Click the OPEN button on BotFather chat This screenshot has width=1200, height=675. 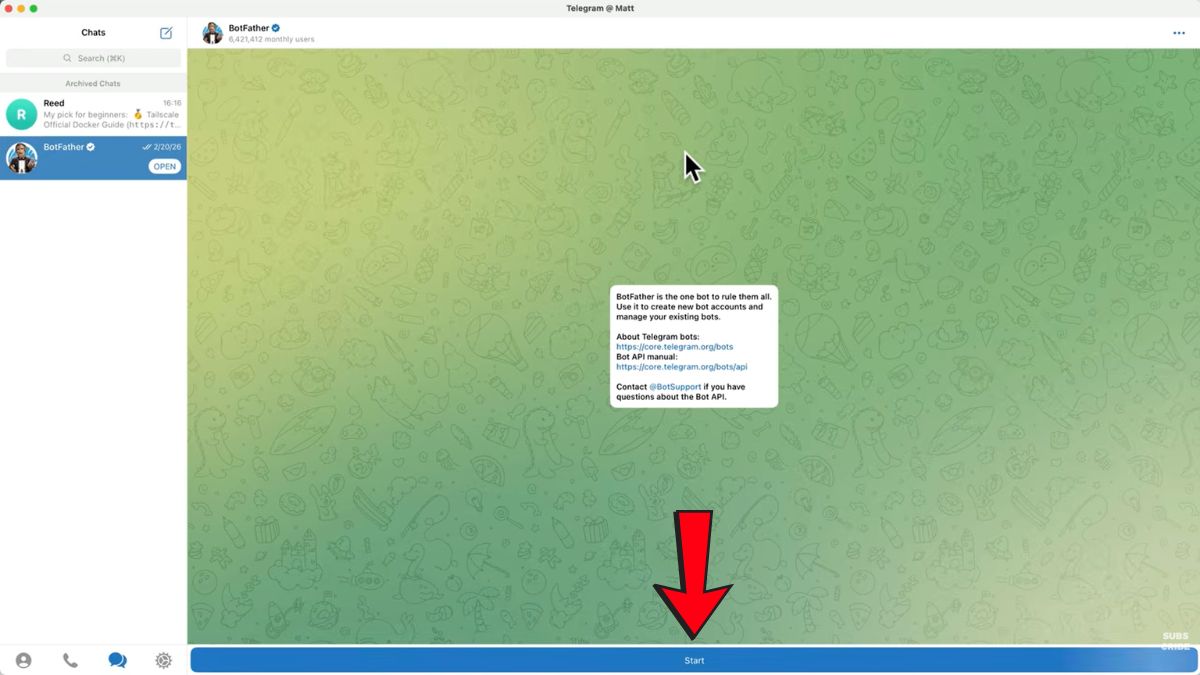pyautogui.click(x=165, y=167)
